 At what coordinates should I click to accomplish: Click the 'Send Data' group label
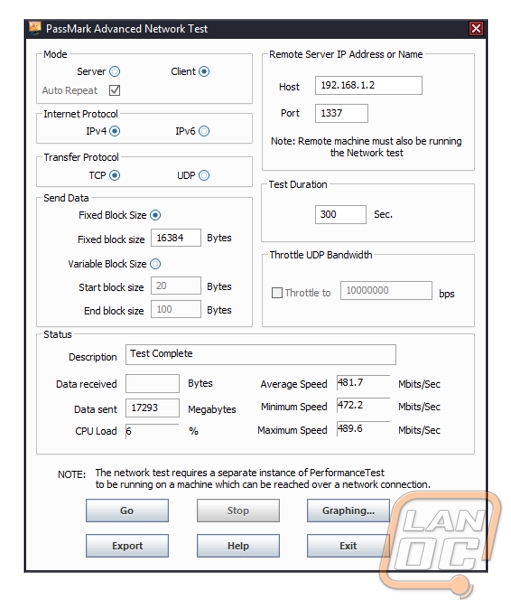pos(66,198)
